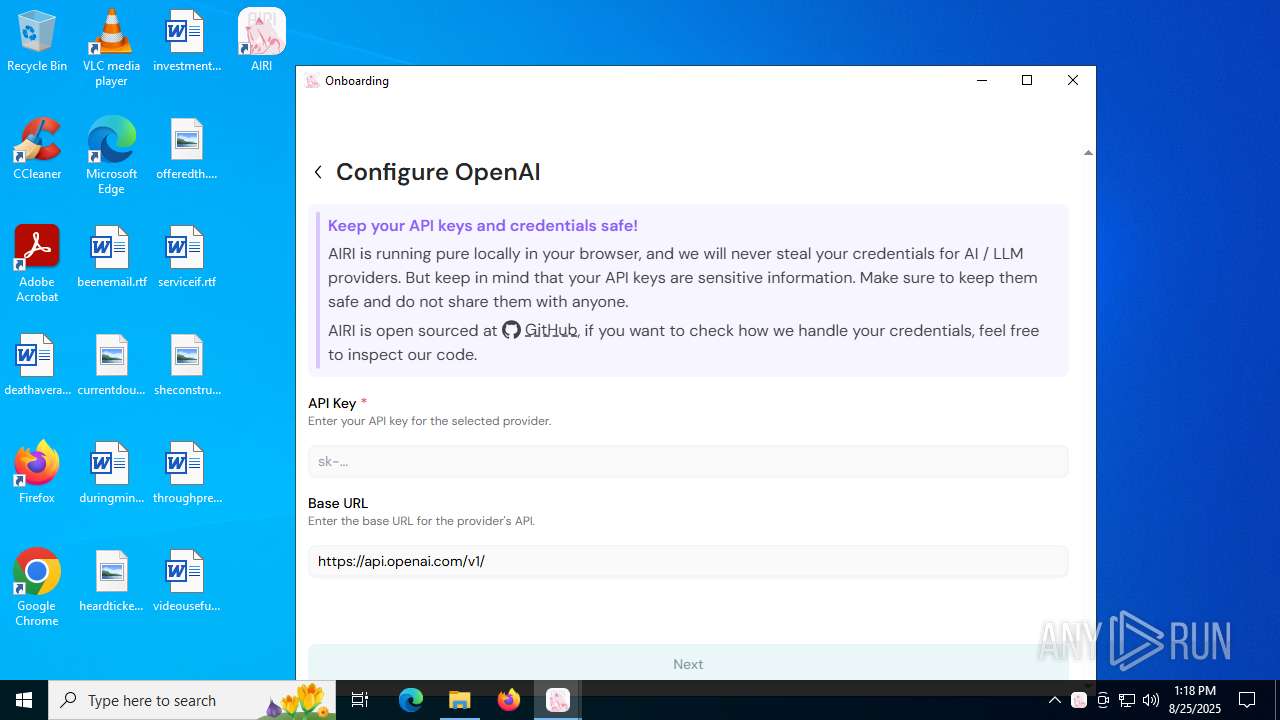Launch VLC media player from desktop
The width and height of the screenshot is (1280, 720).
(x=111, y=47)
